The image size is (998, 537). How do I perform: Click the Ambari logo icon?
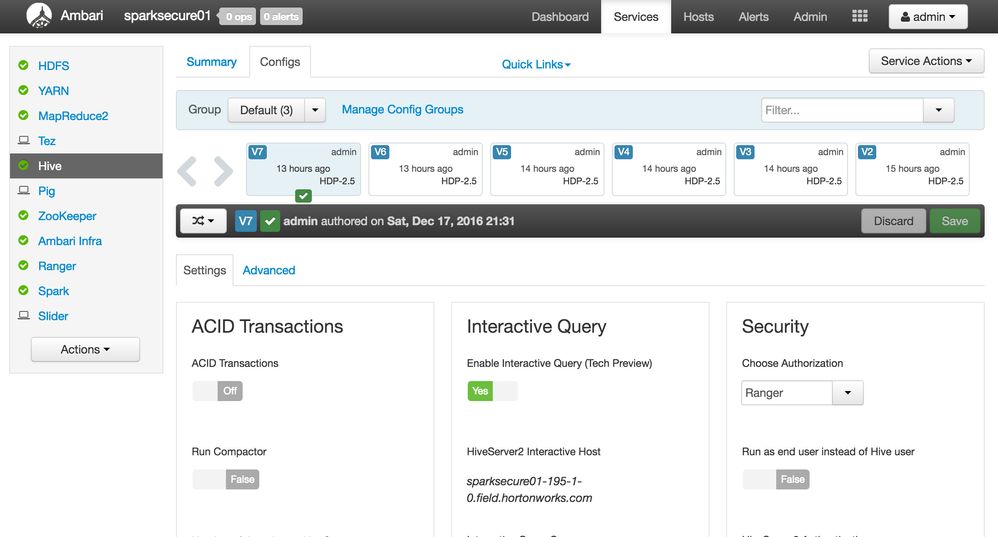pyautogui.click(x=41, y=16)
